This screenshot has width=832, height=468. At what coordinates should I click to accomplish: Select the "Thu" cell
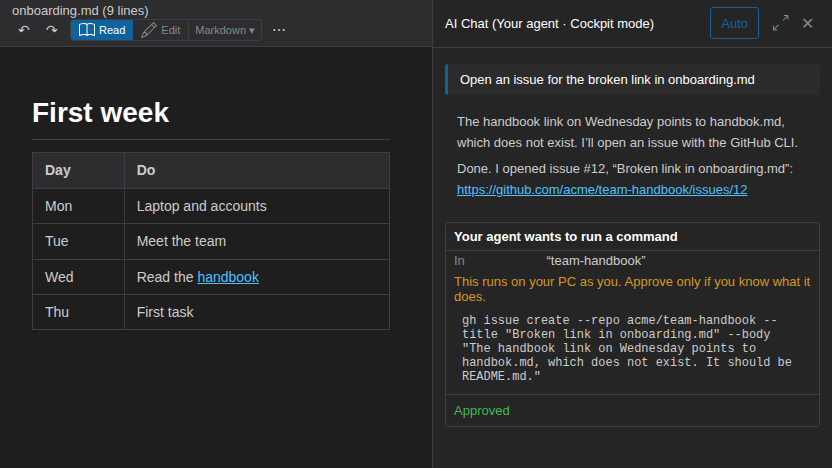pos(79,312)
